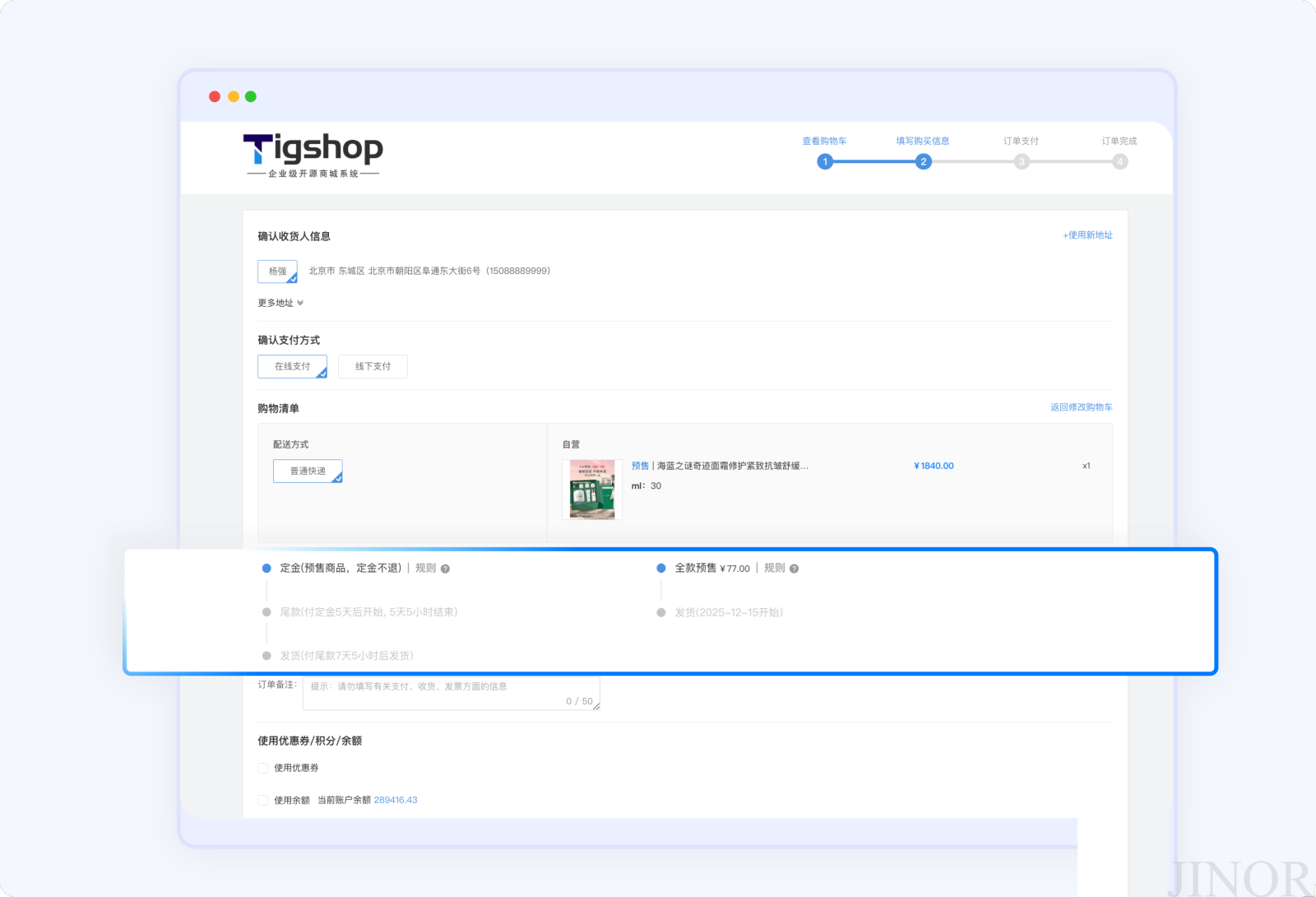
Task: Click the green maximize window dot
Action: [x=251, y=96]
